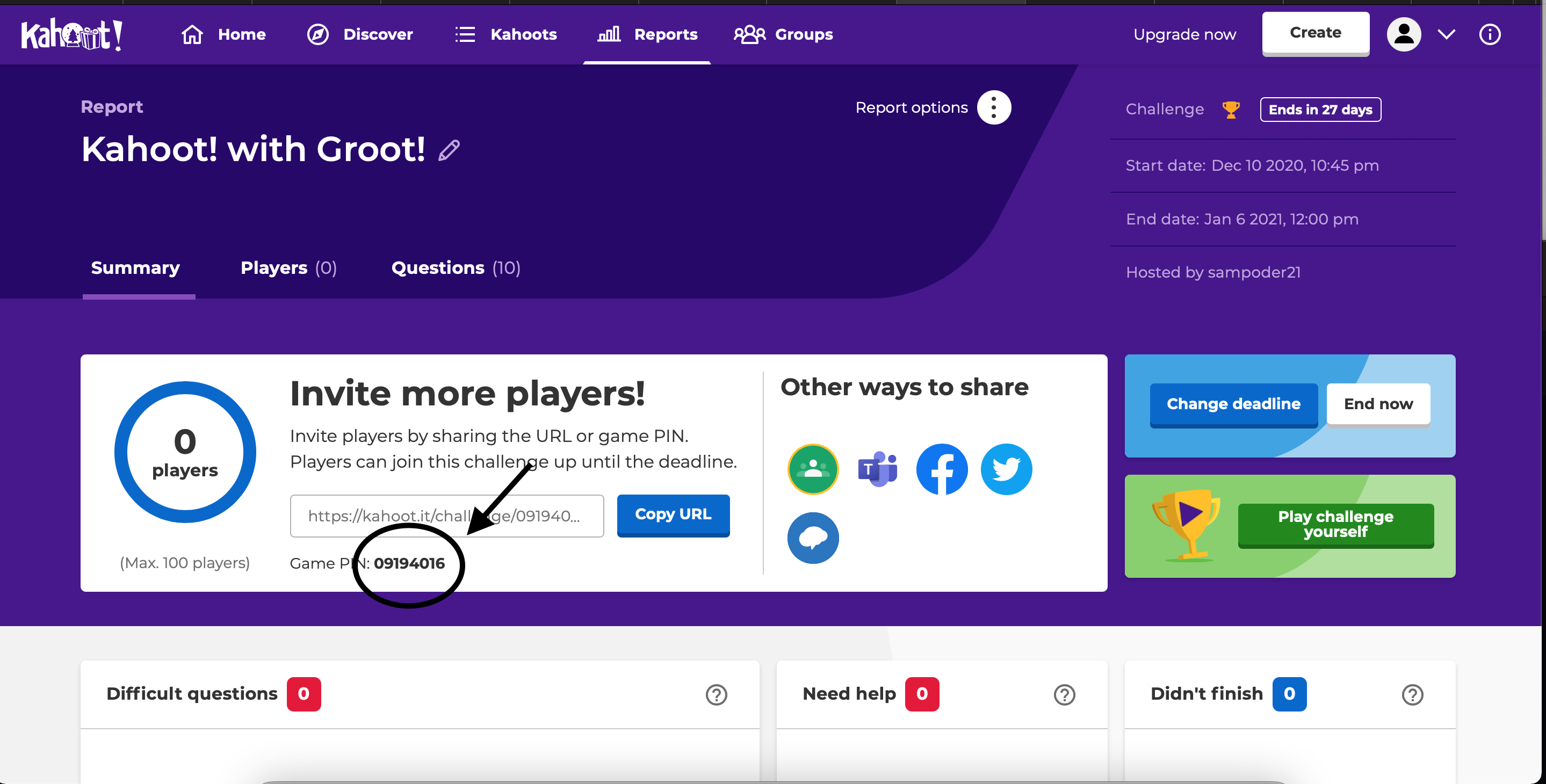Switch to the Players tab
This screenshot has height=784, width=1546.
pyautogui.click(x=288, y=267)
